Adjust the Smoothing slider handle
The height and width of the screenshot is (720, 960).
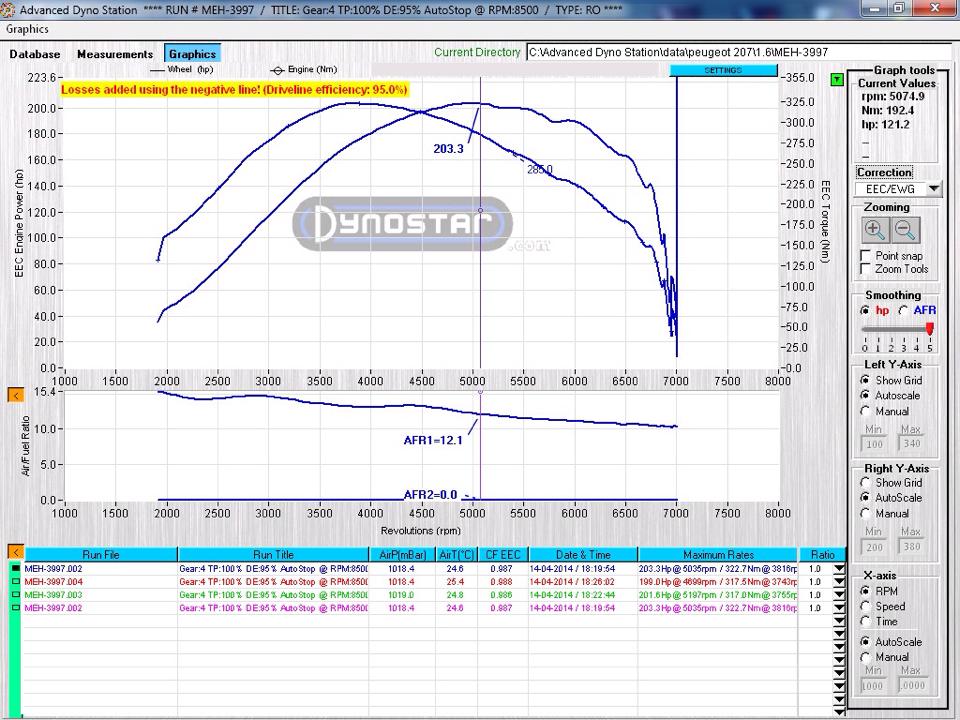pyautogui.click(x=929, y=329)
